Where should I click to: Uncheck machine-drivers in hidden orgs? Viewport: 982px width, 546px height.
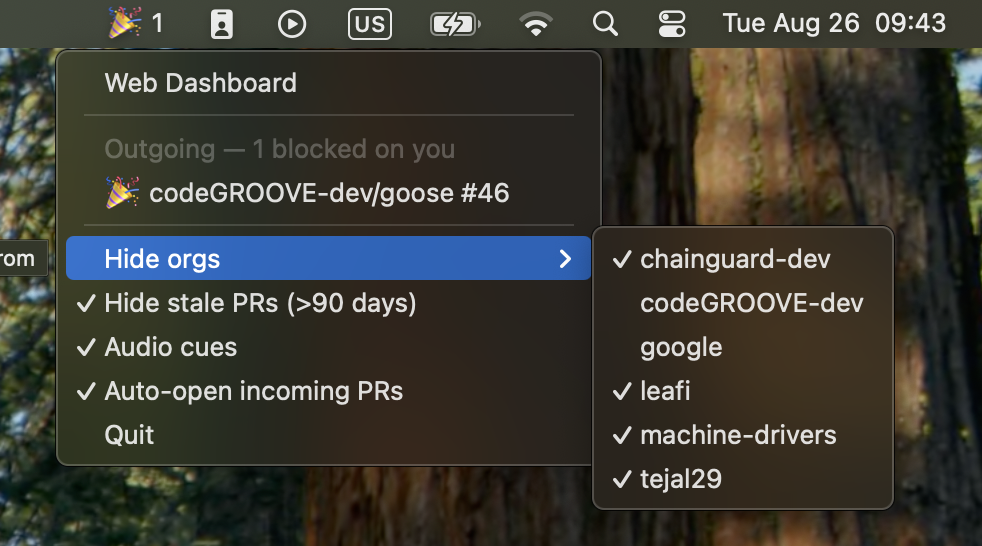[743, 435]
